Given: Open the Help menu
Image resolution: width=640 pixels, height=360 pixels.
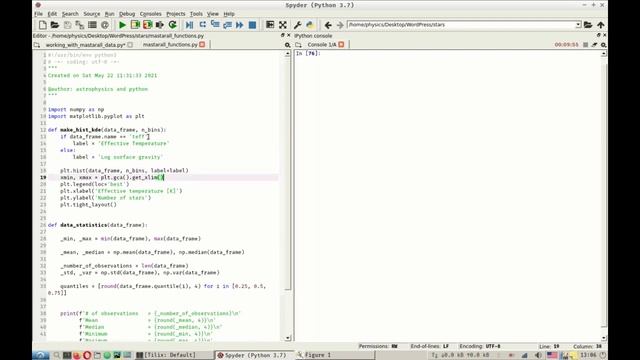Looking at the screenshot, I should point(229,14).
